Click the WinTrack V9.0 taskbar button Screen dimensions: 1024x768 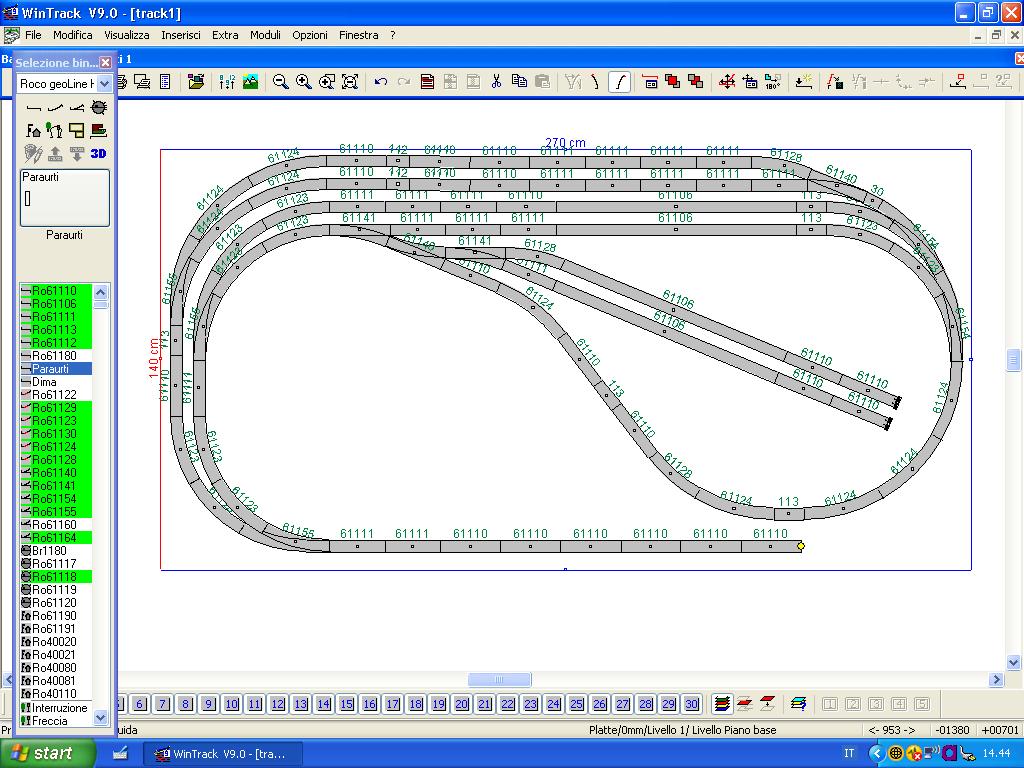(x=222, y=754)
